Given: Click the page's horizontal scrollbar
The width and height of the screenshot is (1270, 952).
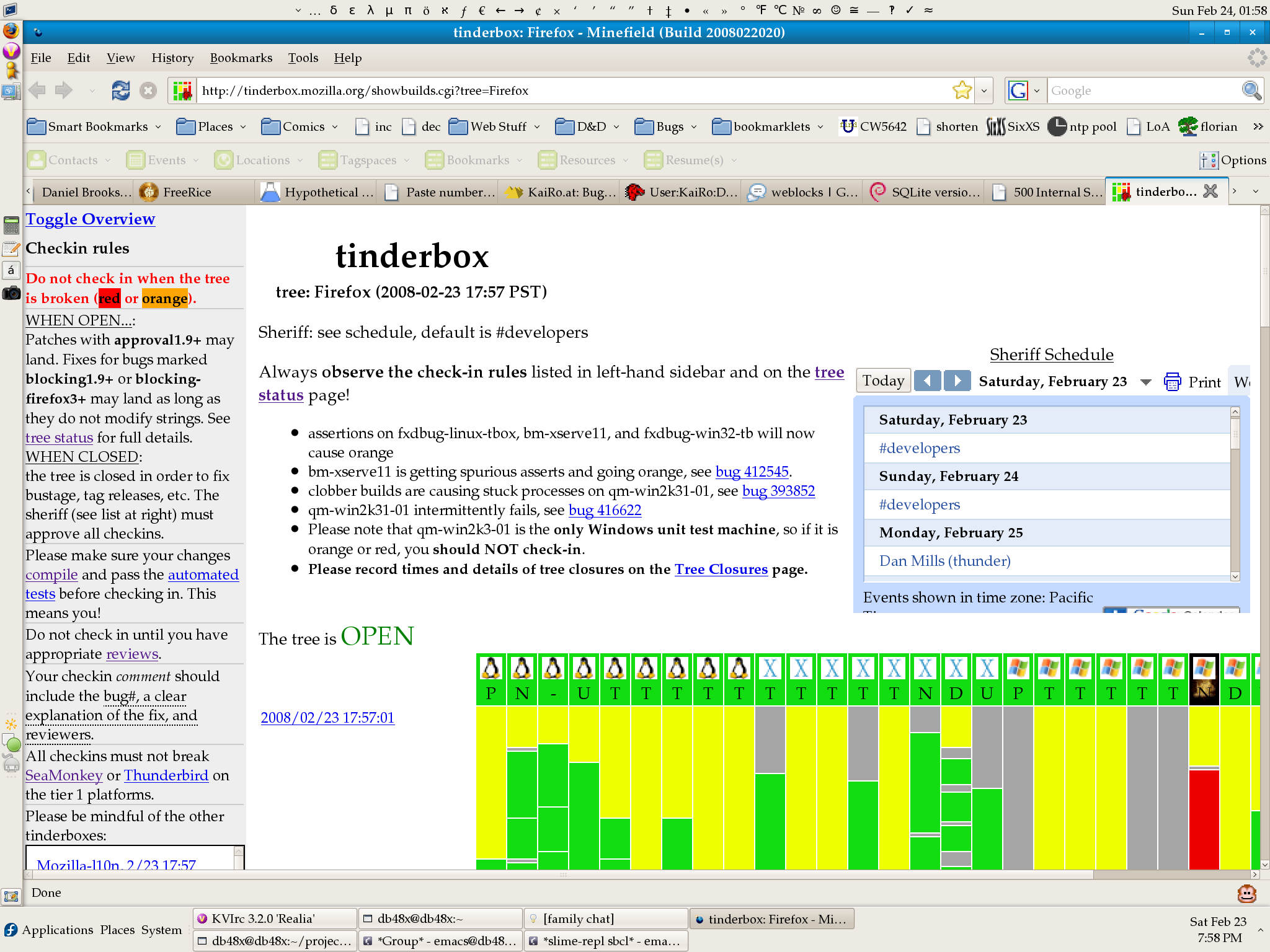Looking at the screenshot, I should 641,875.
